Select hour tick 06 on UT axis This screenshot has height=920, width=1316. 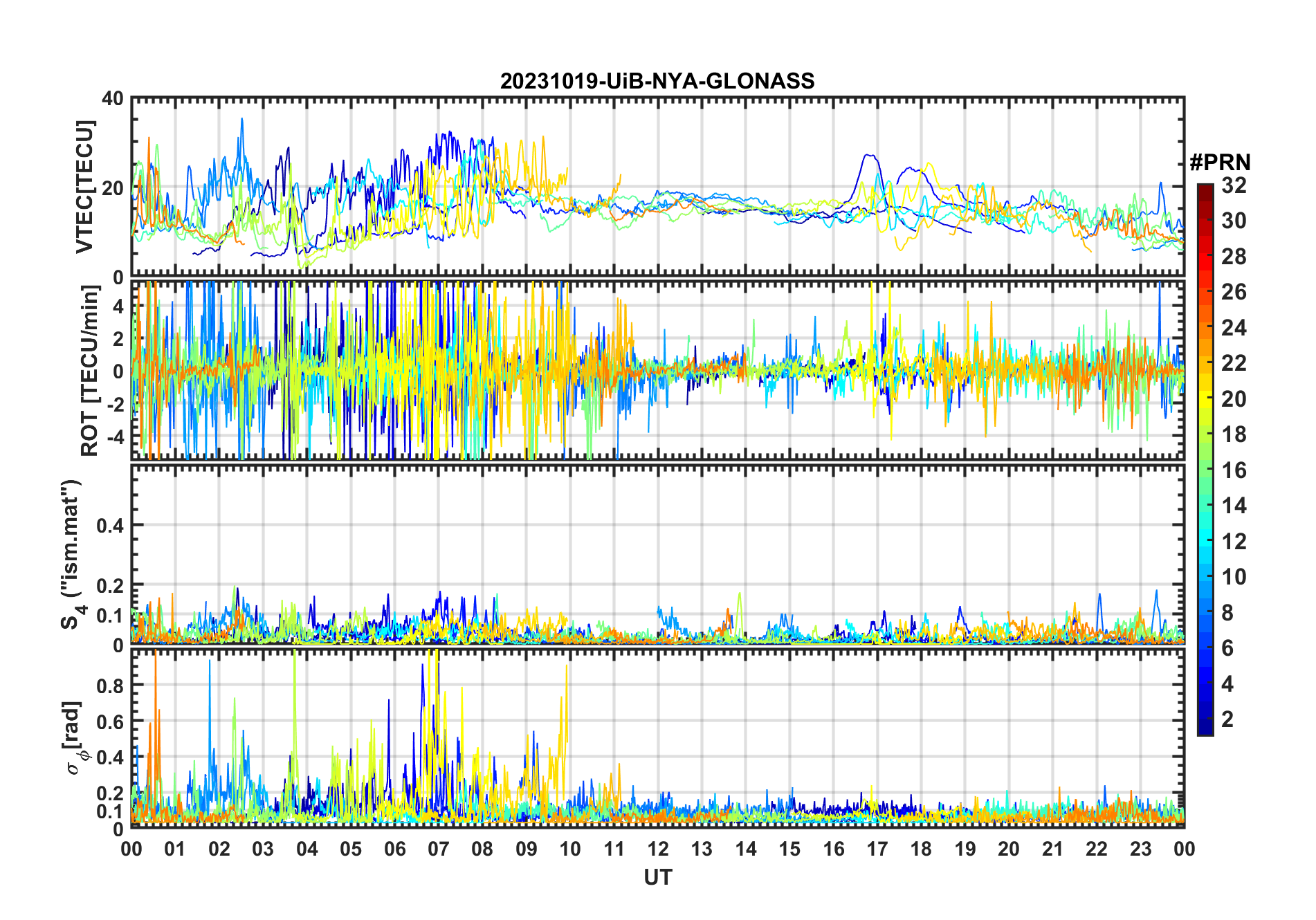tap(395, 849)
